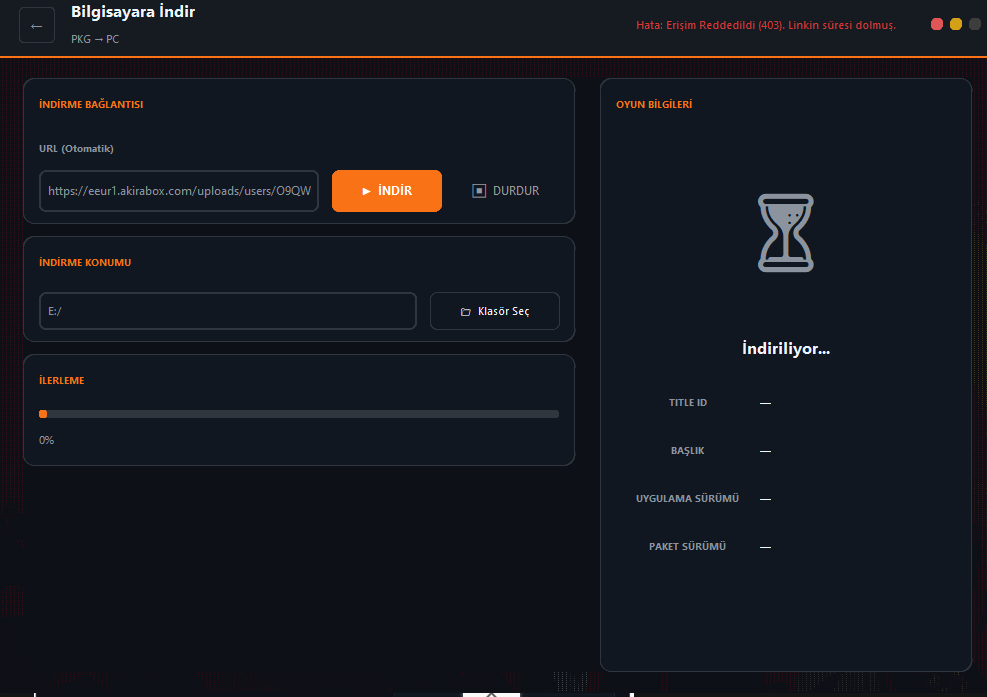
Task: Click the folder icon in Klasör Seç
Action: (465, 312)
